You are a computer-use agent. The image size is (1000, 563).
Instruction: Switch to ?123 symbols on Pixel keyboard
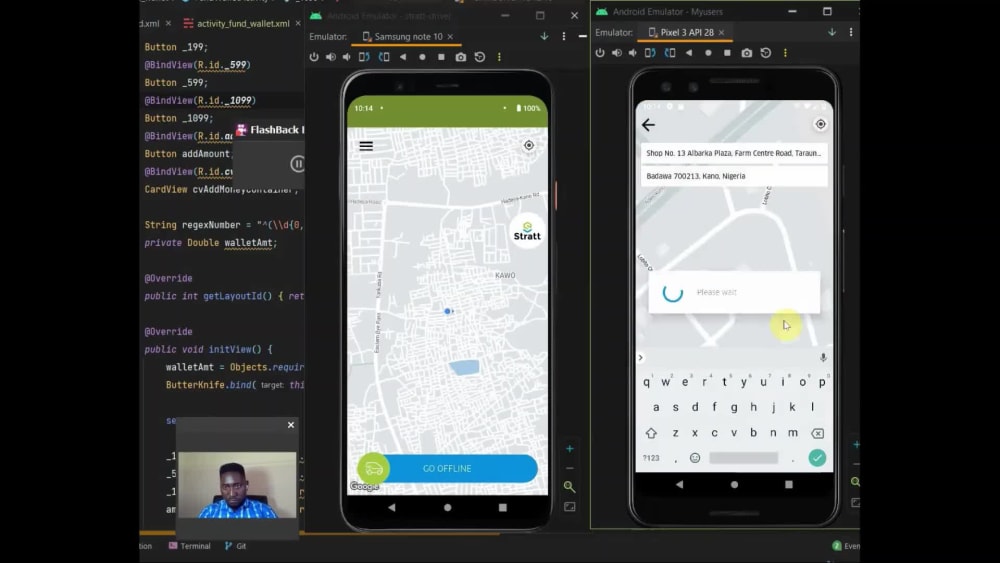[651, 458]
